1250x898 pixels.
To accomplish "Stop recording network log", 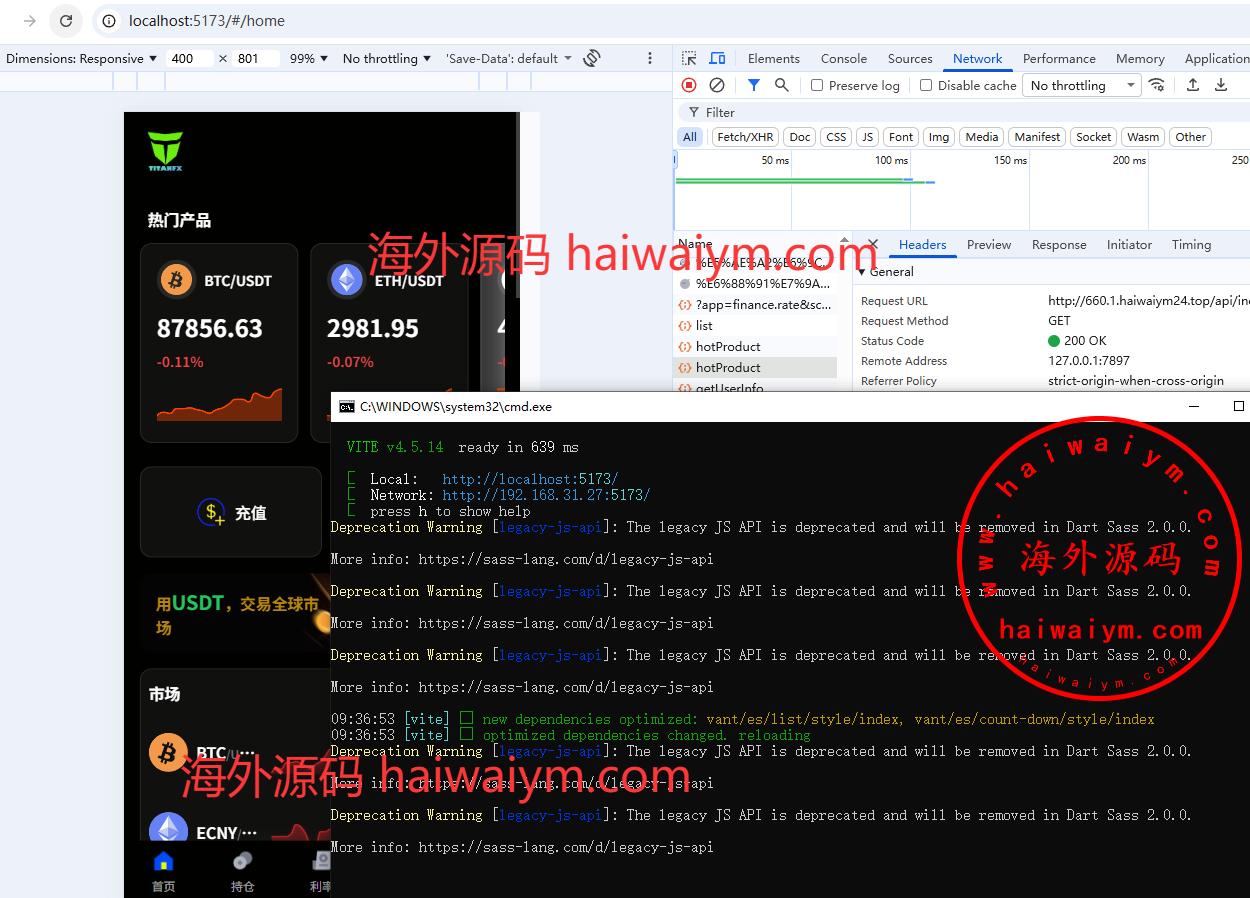I will [689, 85].
